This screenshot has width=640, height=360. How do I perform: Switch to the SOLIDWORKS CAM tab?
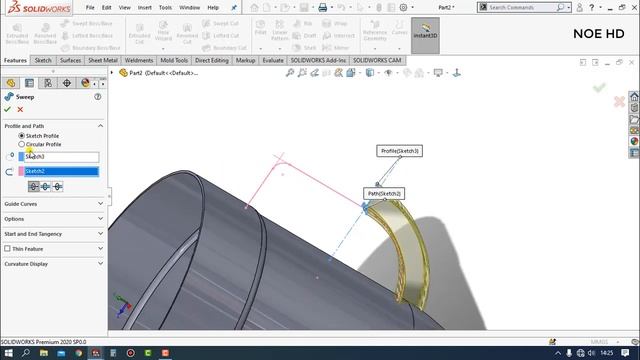click(x=377, y=60)
